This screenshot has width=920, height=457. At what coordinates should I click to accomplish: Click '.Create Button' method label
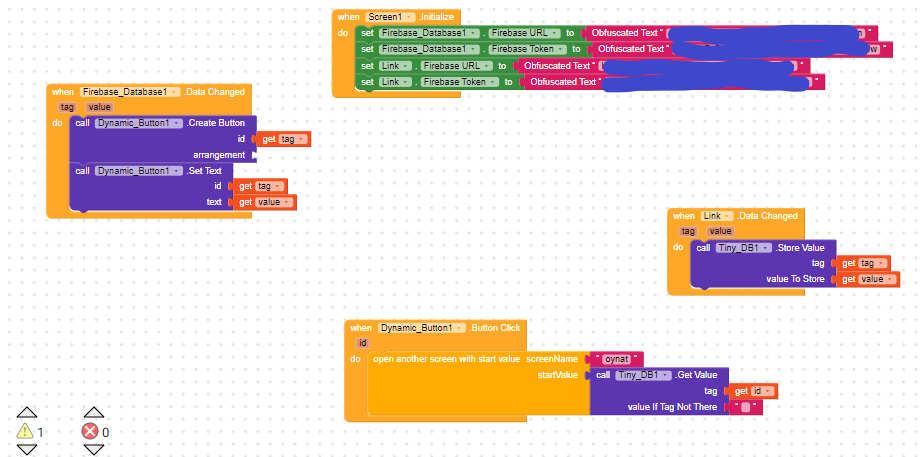[215, 123]
